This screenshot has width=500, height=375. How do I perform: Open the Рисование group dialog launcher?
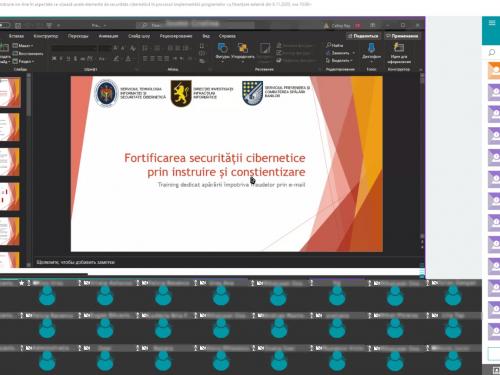[320, 70]
